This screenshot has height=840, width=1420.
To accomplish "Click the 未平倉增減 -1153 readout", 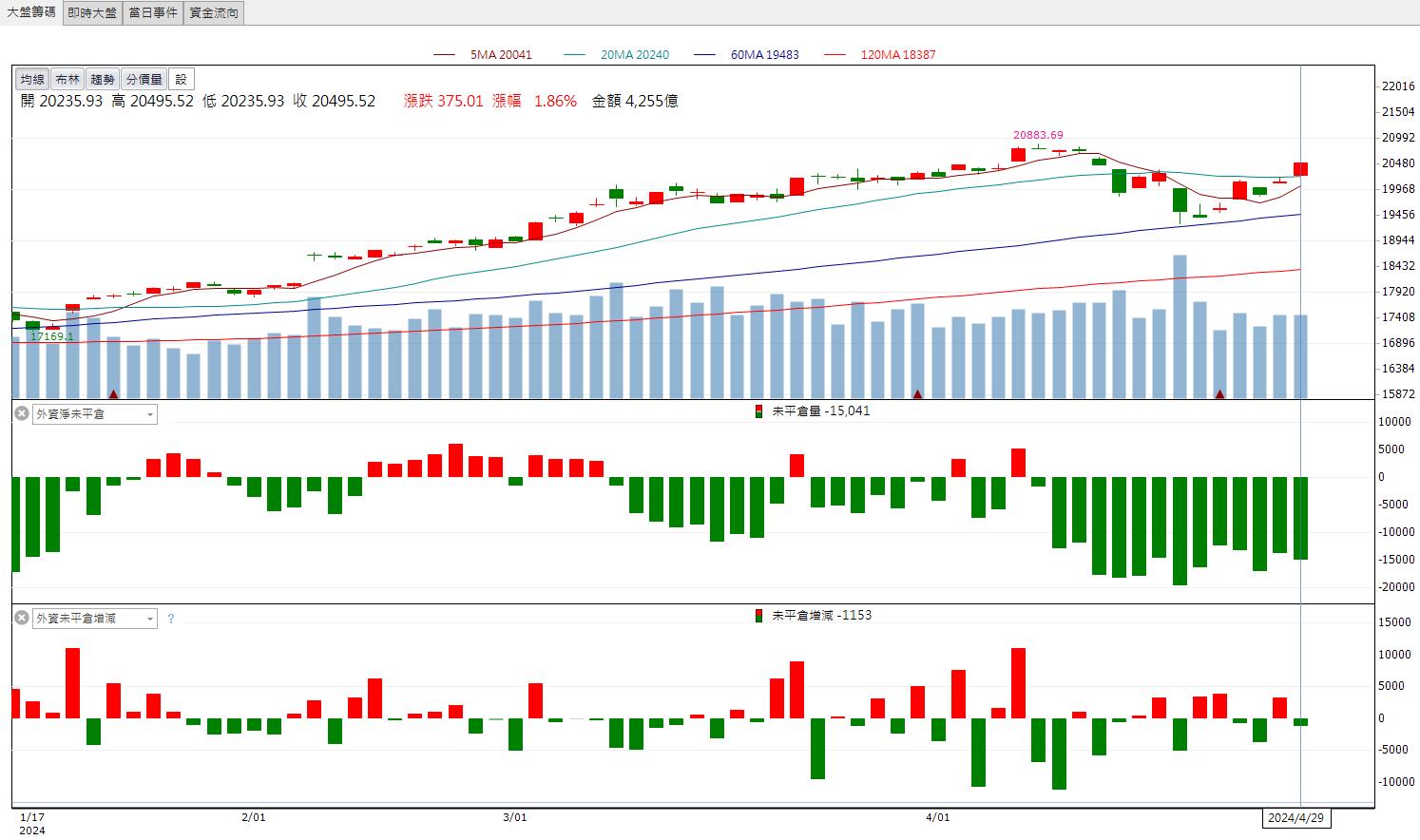I will tap(822, 616).
